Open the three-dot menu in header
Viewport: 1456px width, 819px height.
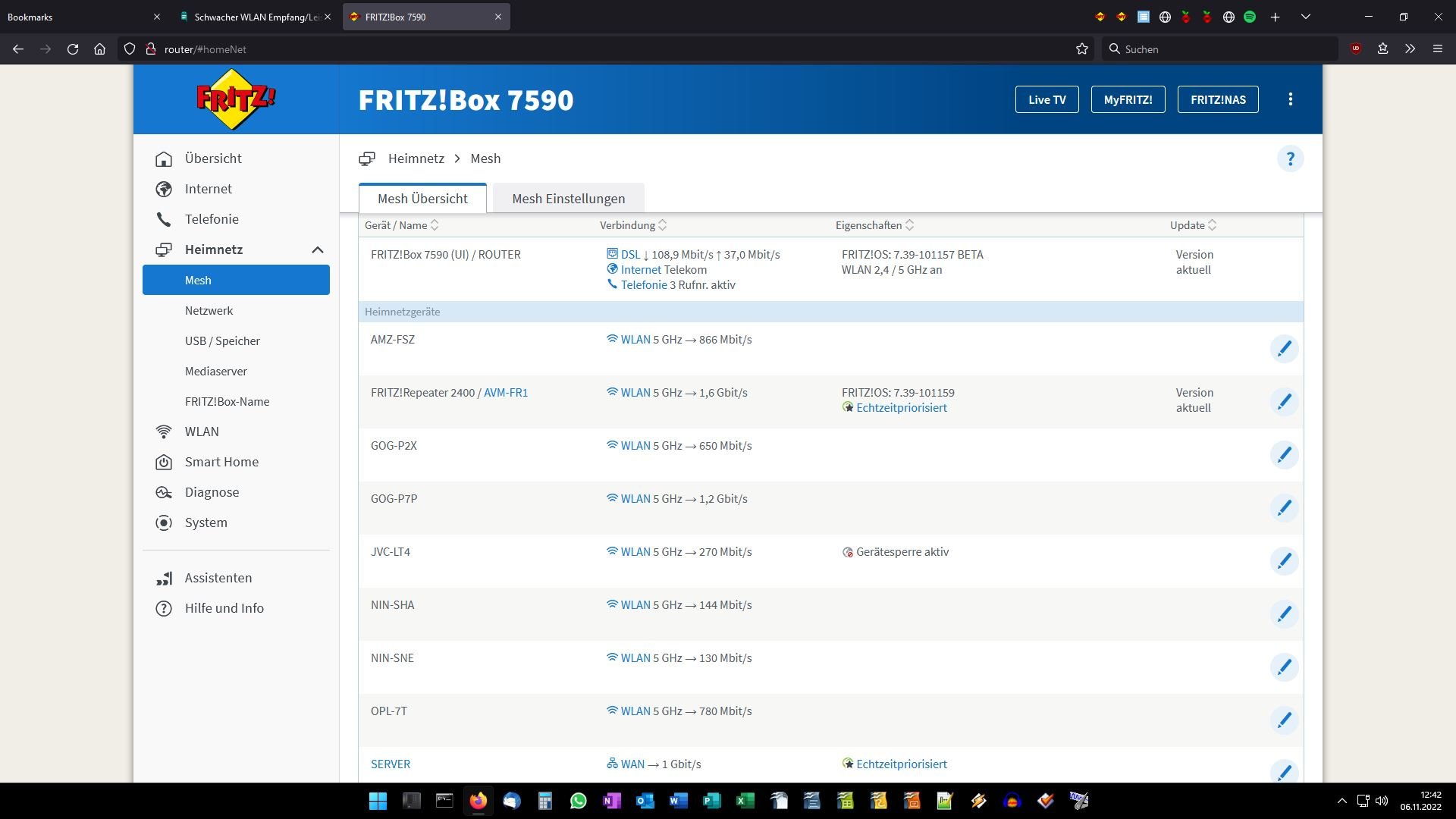tap(1290, 99)
